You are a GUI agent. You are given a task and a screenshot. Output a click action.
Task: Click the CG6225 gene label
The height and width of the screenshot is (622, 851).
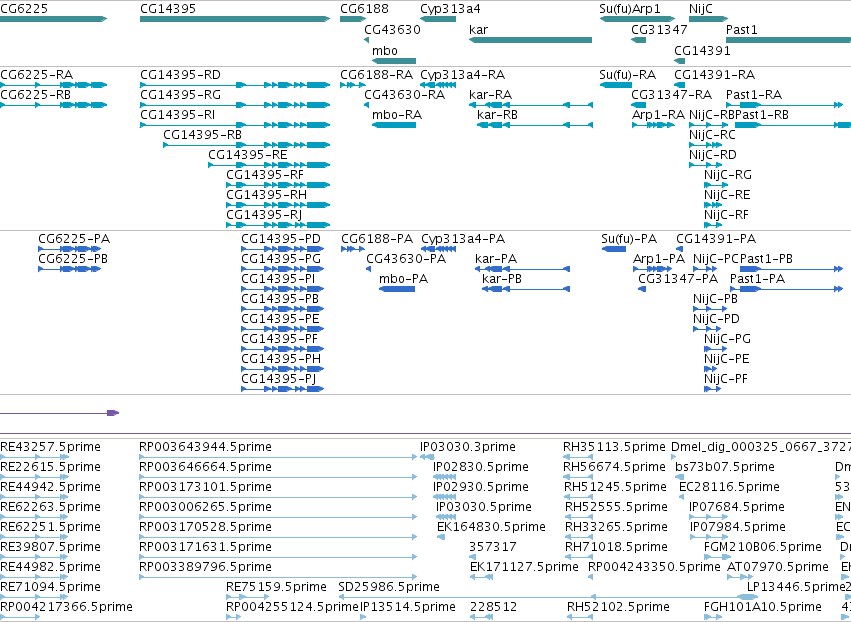pyautogui.click(x=24, y=9)
